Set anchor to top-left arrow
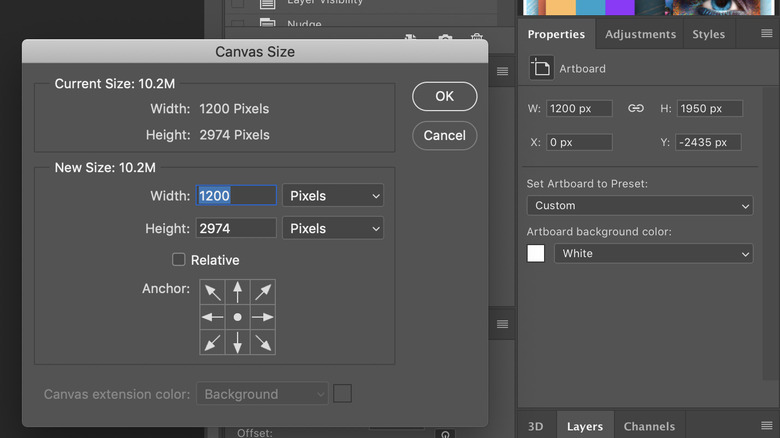The image size is (780, 438). (x=212, y=292)
